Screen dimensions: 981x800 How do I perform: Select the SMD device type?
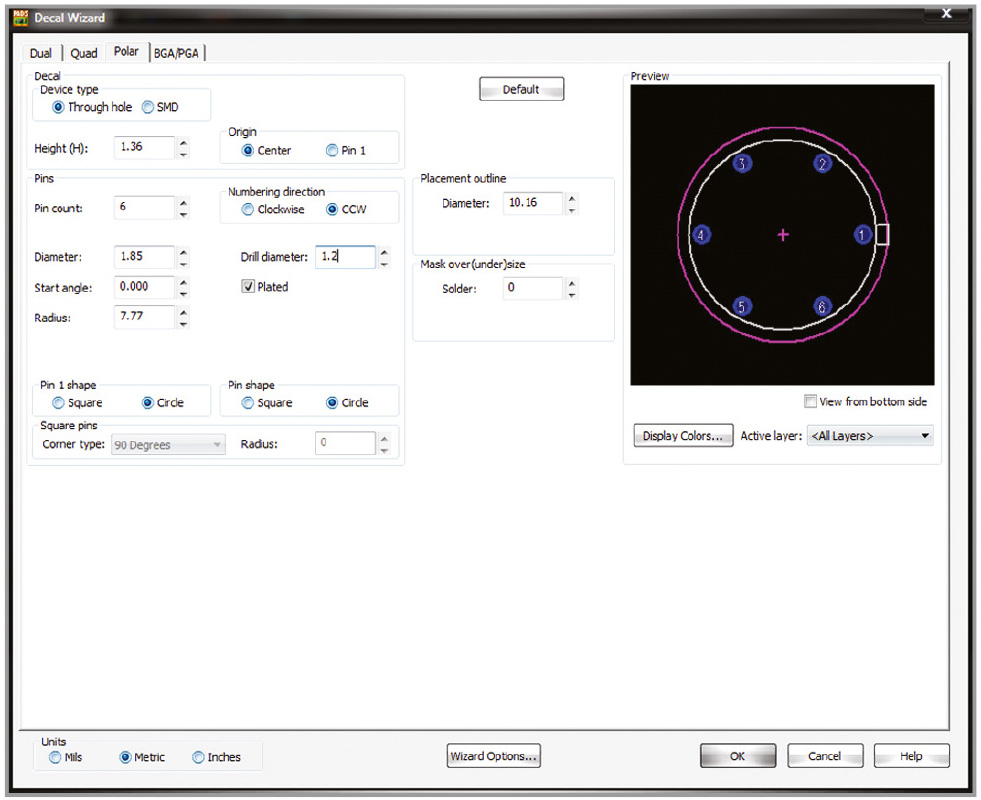point(149,107)
